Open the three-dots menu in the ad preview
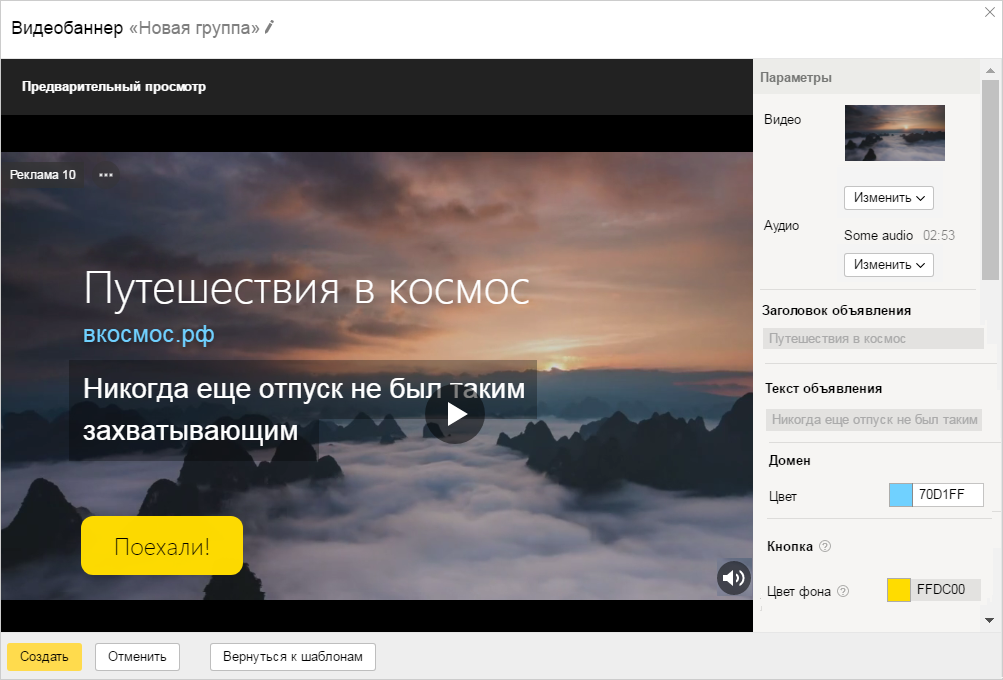Viewport: 1003px width, 680px height. 106,175
